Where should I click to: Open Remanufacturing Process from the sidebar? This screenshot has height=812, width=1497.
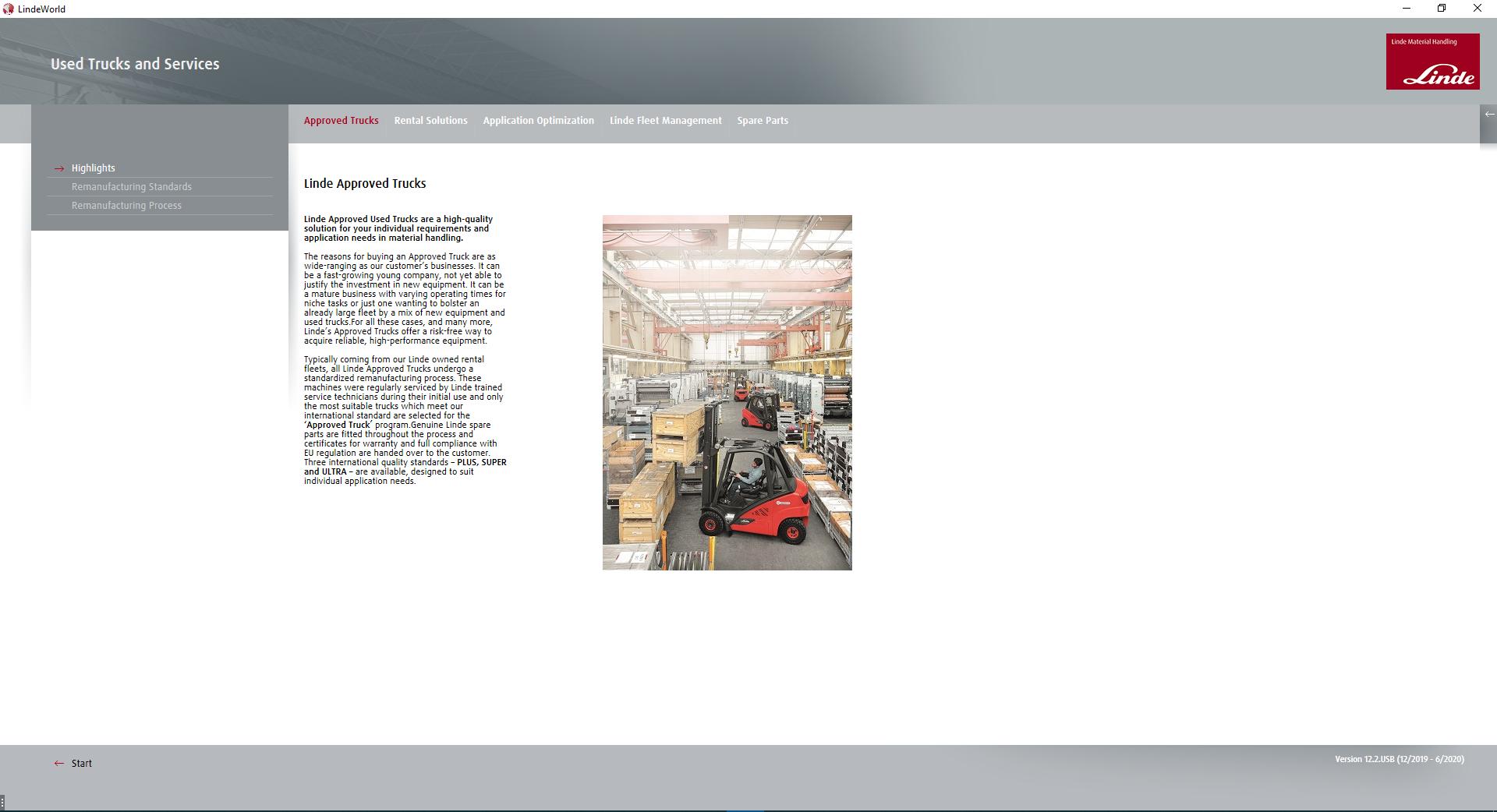tap(126, 205)
